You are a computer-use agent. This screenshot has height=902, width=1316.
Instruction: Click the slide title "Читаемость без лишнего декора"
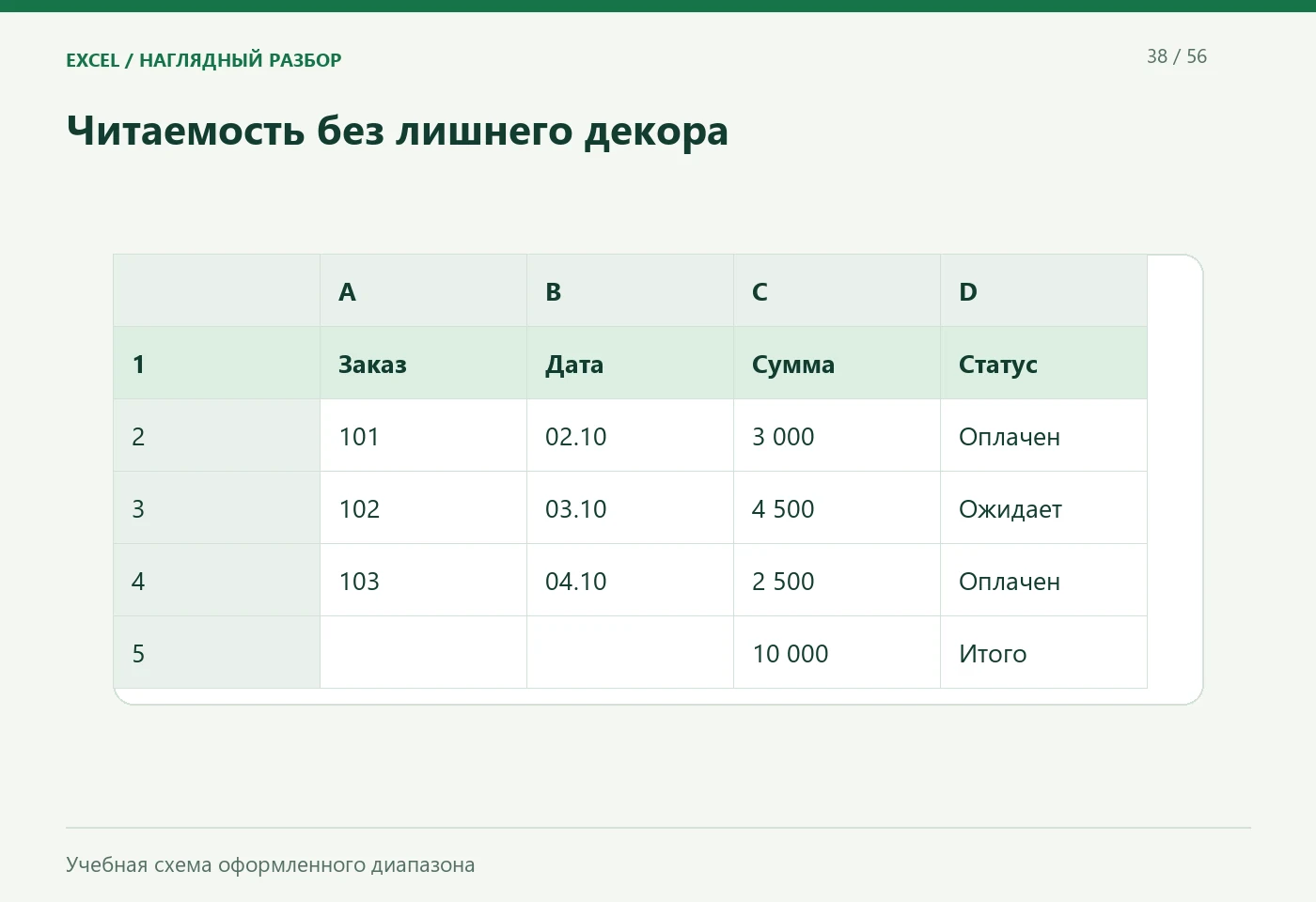(x=397, y=131)
